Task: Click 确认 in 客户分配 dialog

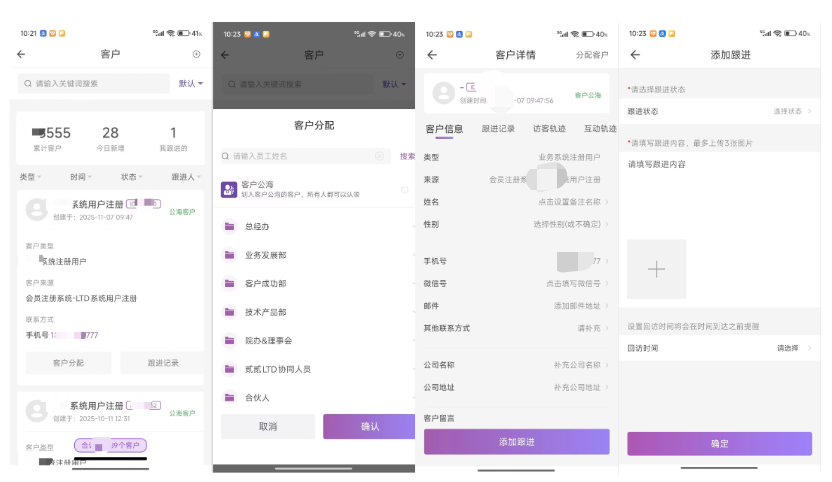Action: [369, 426]
